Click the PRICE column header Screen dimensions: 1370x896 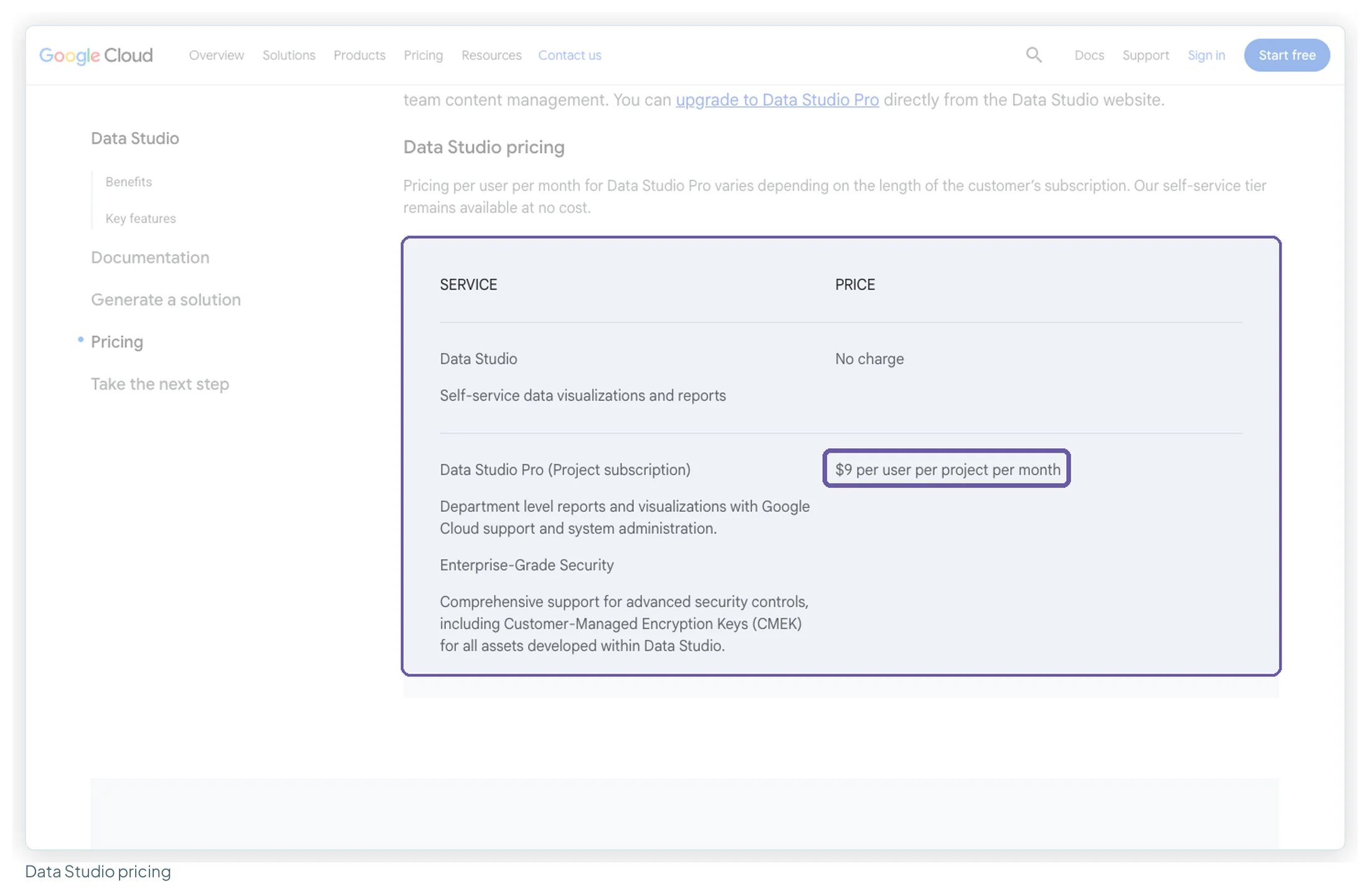pyautogui.click(x=855, y=285)
